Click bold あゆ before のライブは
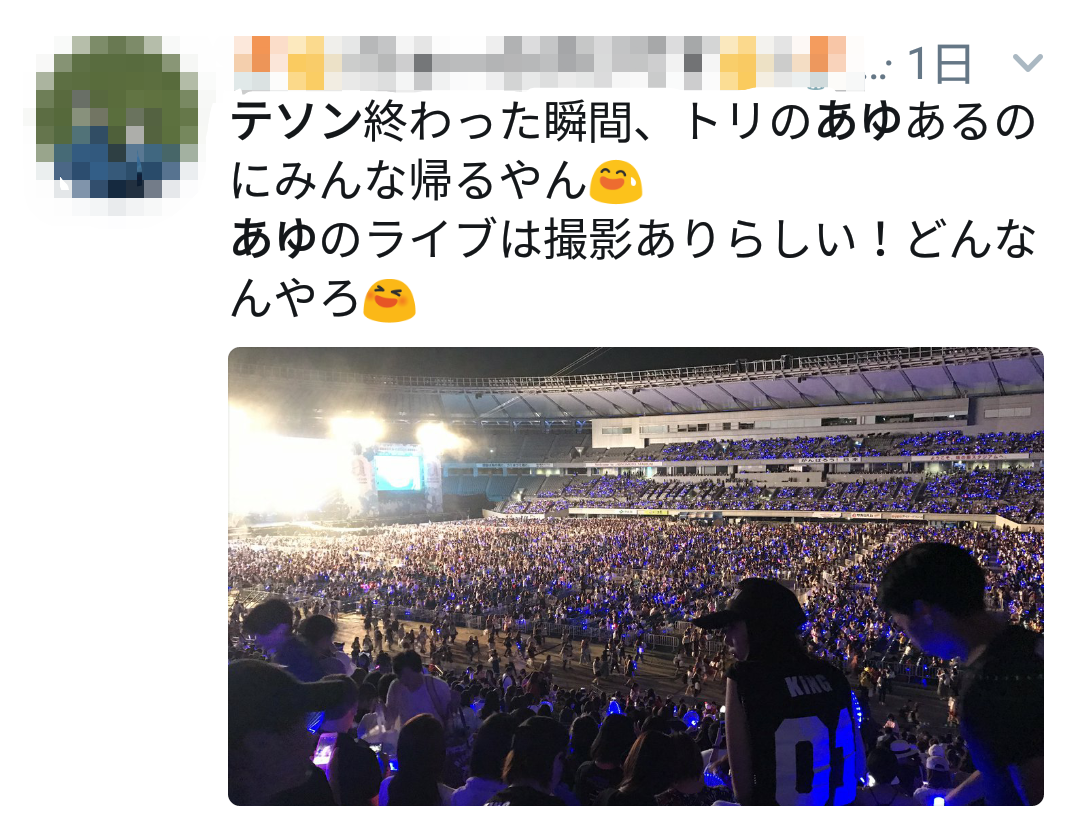This screenshot has height=829, width=1080. tap(273, 240)
